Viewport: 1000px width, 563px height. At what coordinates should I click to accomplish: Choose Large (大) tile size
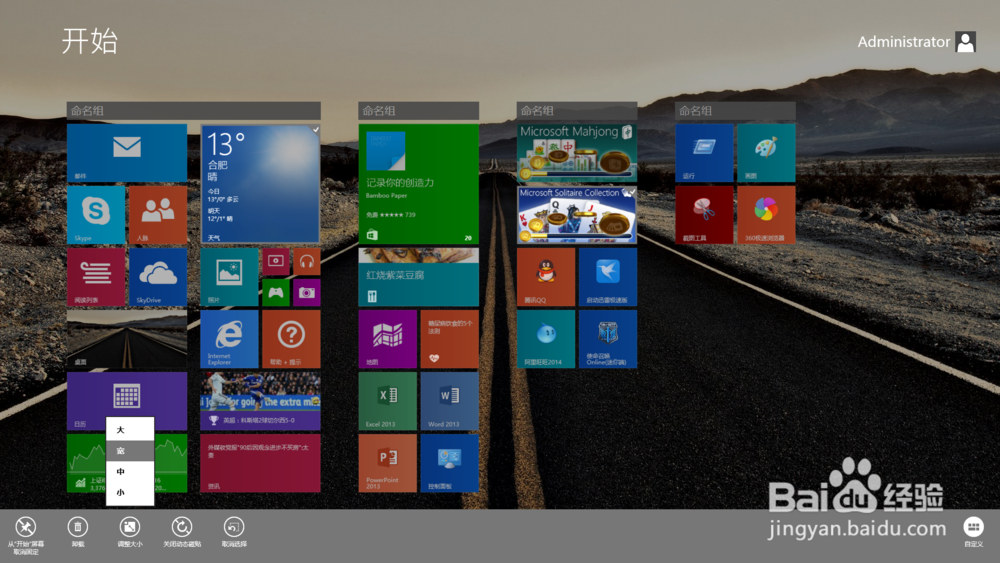[130, 430]
